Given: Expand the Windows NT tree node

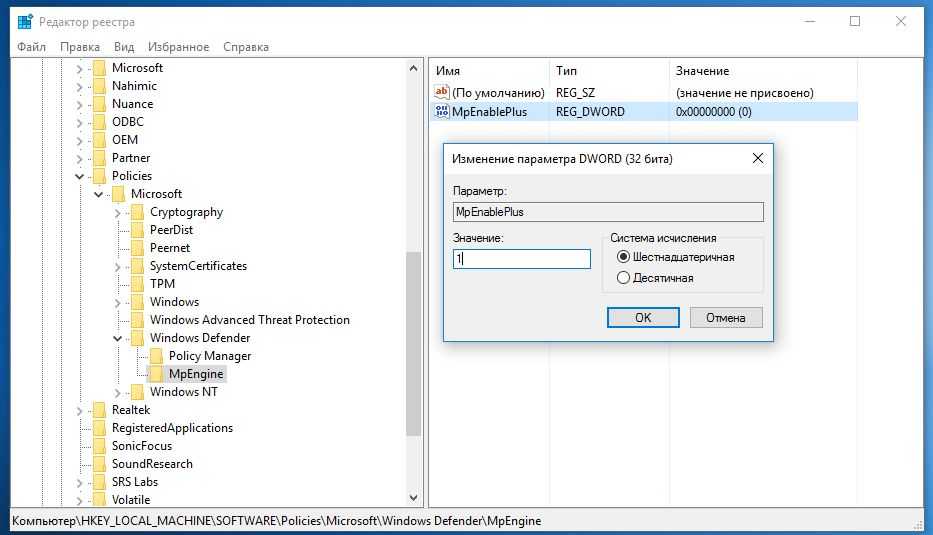Looking at the screenshot, I should (x=117, y=392).
